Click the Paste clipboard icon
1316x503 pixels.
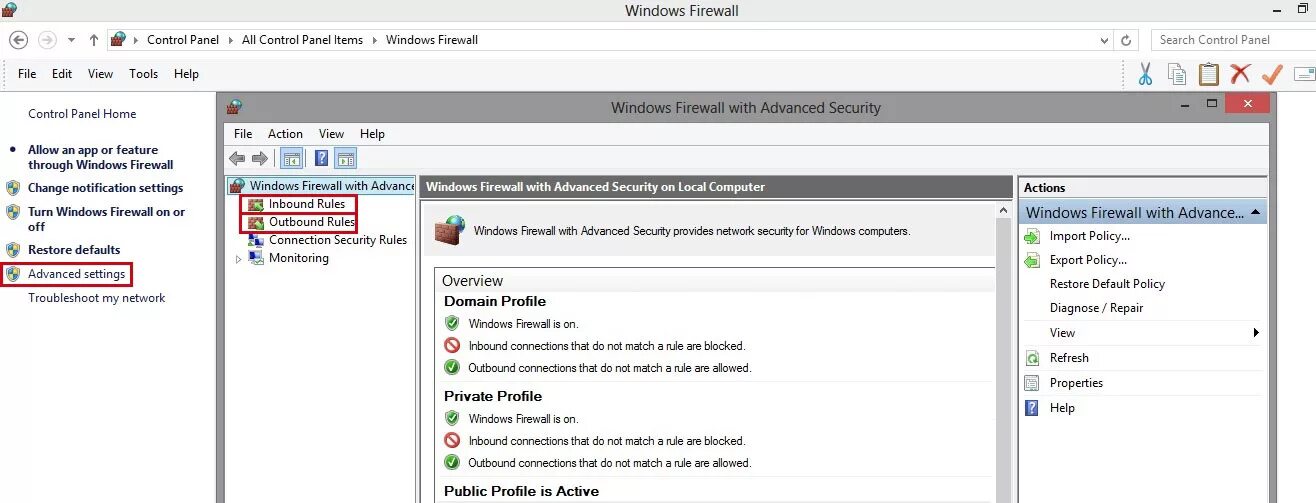pos(1209,74)
